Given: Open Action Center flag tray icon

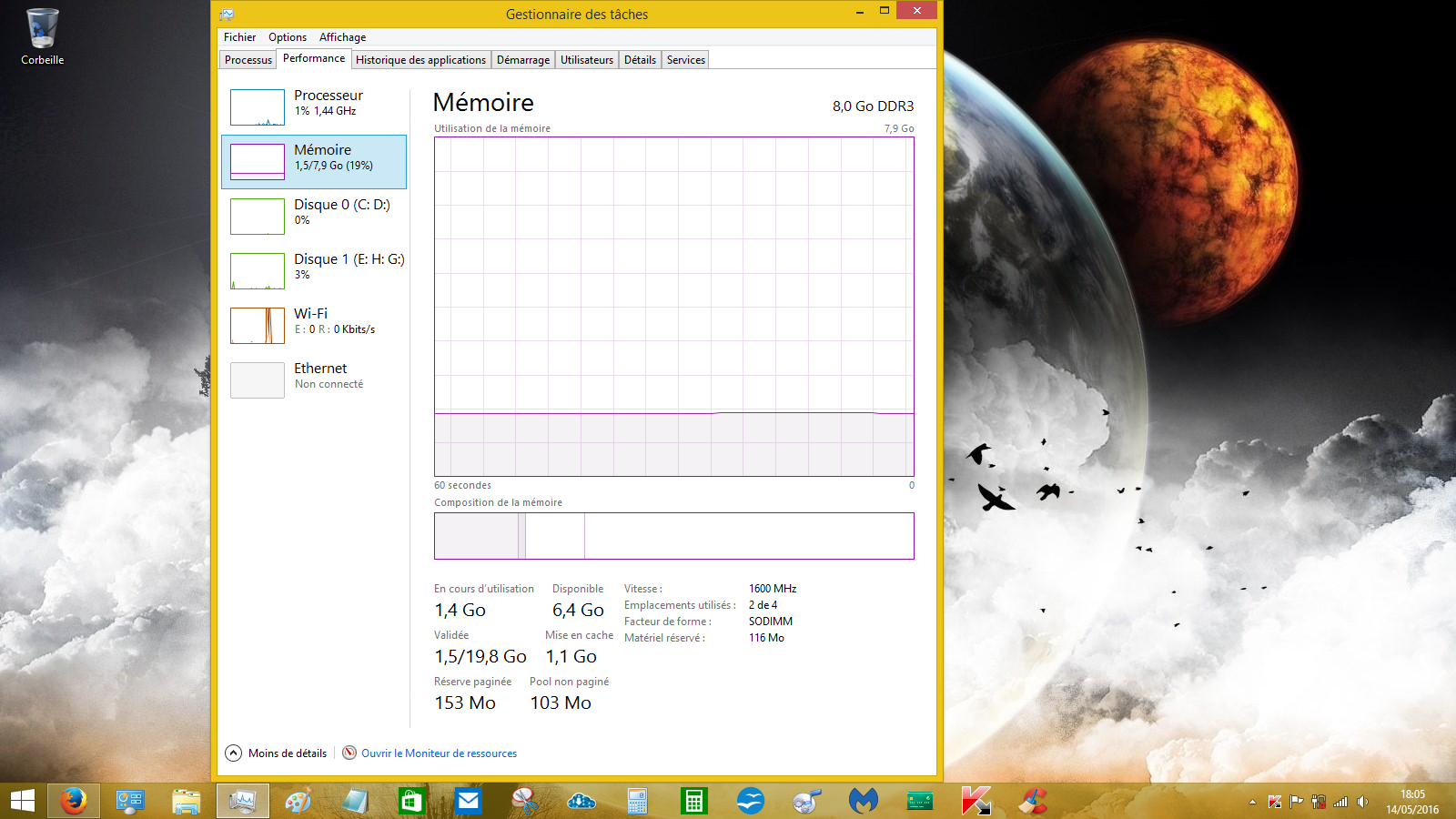Looking at the screenshot, I should pyautogui.click(x=1297, y=802).
